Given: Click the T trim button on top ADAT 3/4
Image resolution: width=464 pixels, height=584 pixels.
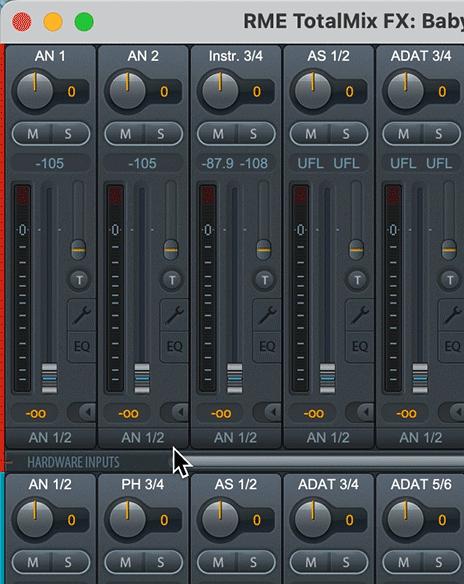Looking at the screenshot, I should point(450,280).
